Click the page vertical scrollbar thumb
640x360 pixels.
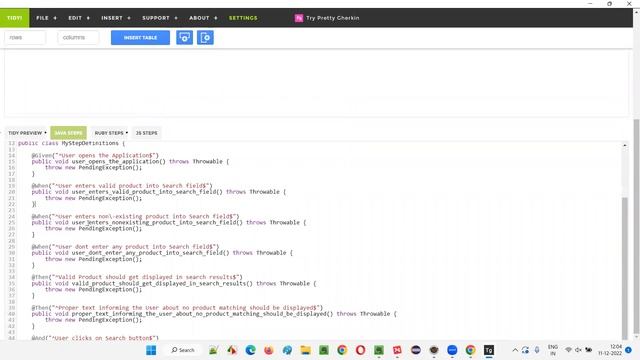[636, 227]
